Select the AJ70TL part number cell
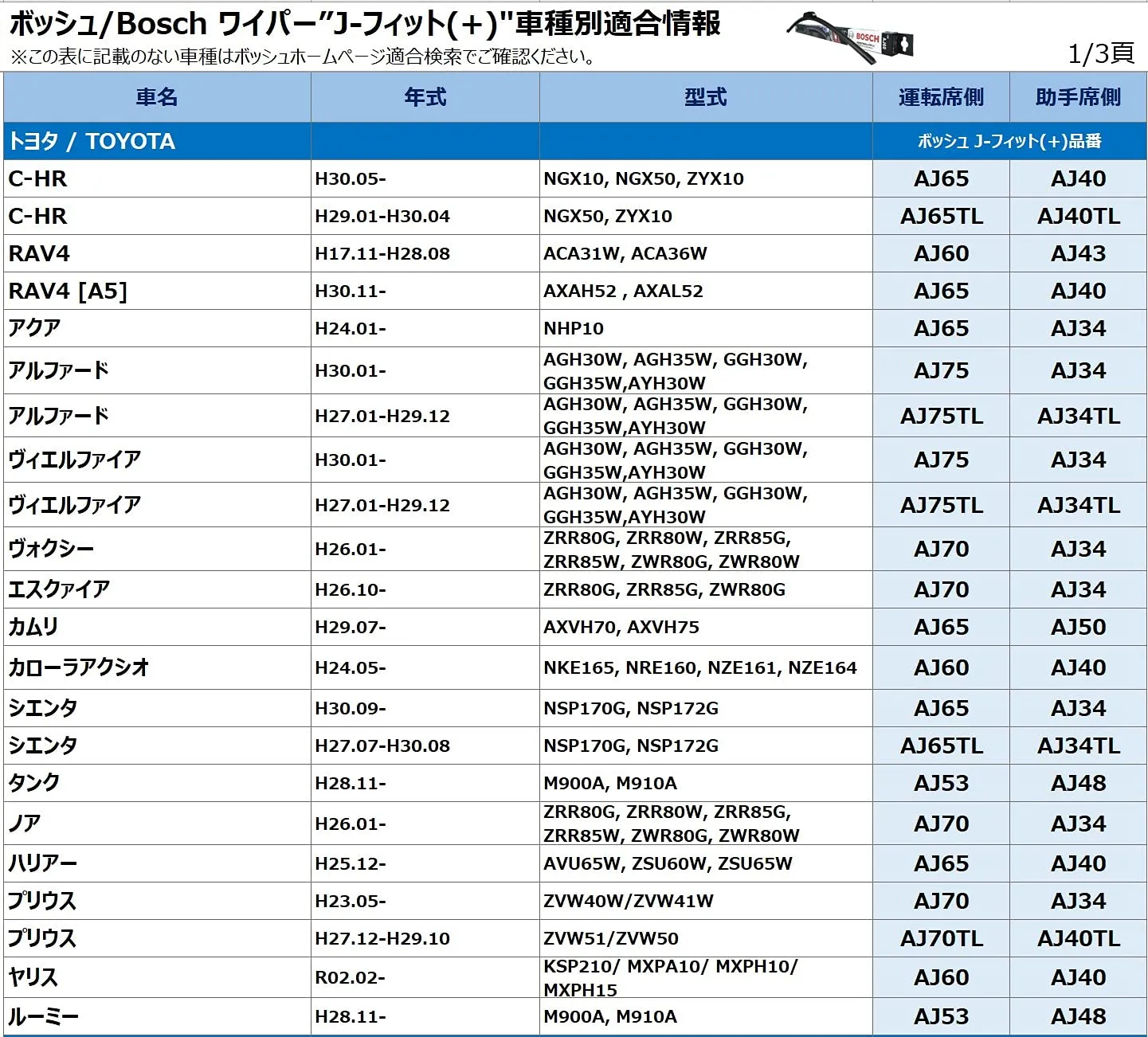This screenshot has height=1037, width=1148. click(x=941, y=938)
